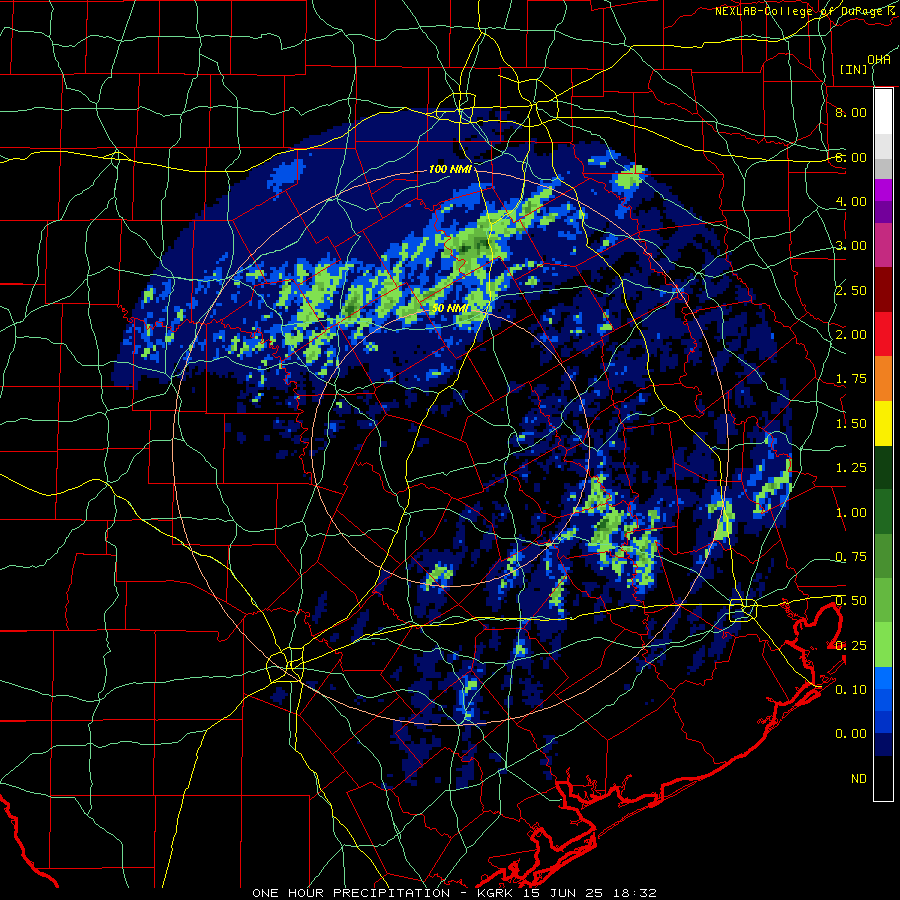900x900 pixels.
Task: Click the 1.75 legend value
Action: [851, 379]
